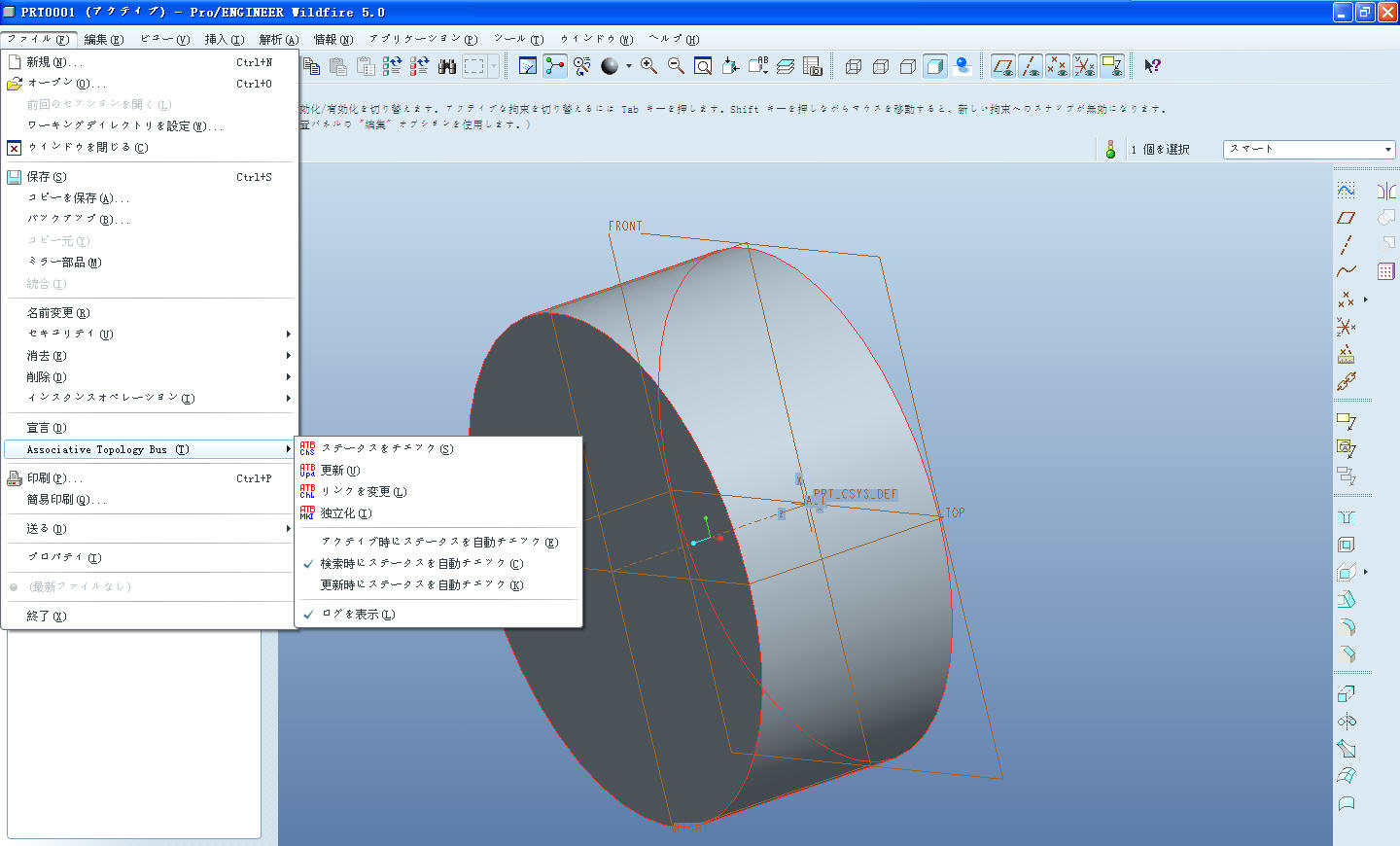
Task: Toggle datum axes visibility
Action: coord(1031,66)
